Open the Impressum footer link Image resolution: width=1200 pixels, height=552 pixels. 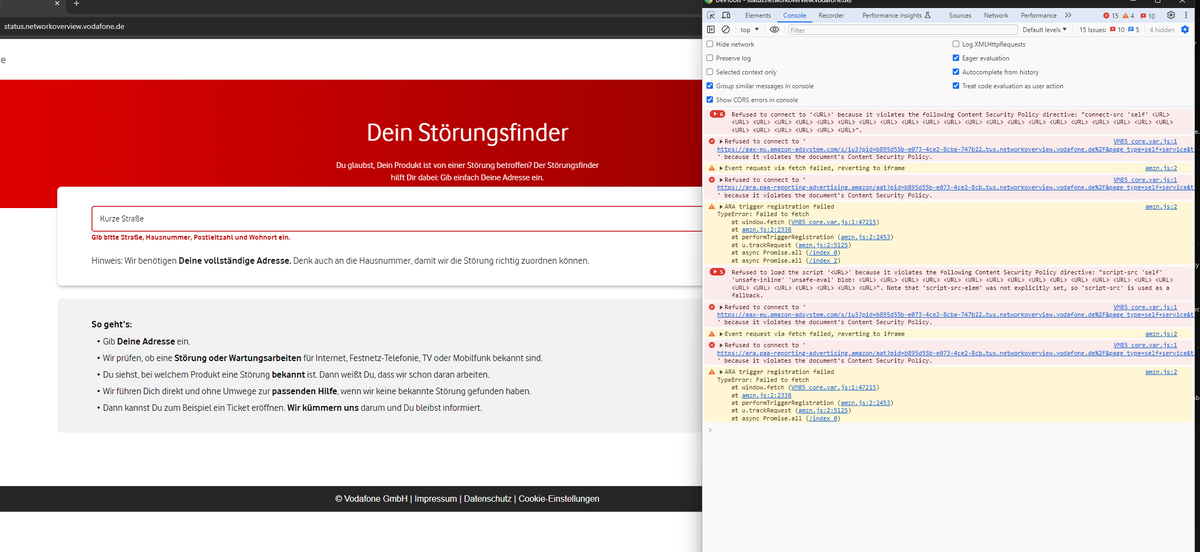[435, 499]
